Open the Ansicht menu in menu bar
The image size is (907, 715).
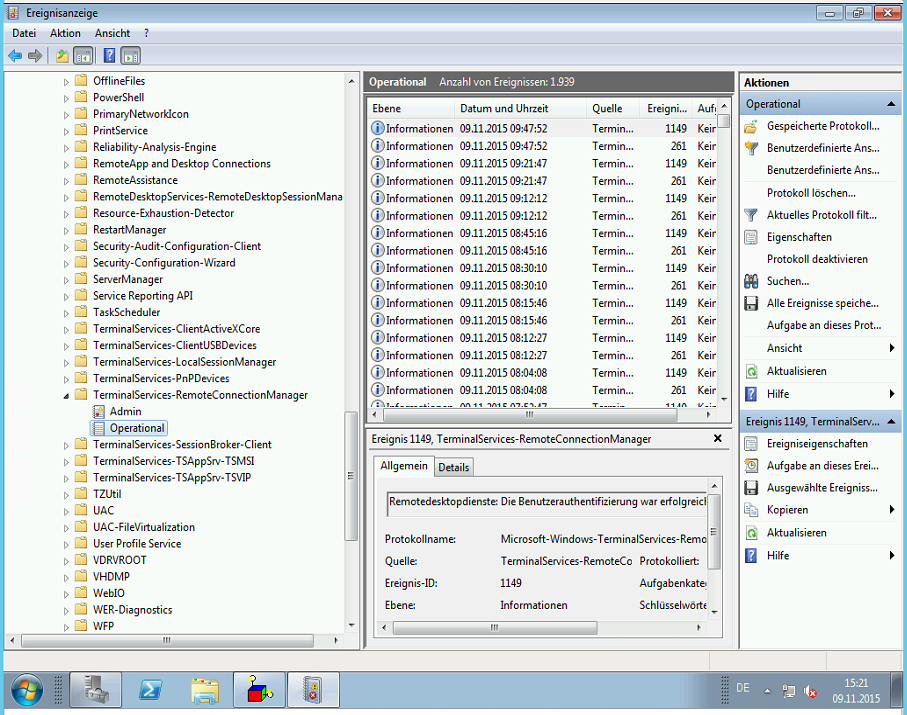coord(113,33)
